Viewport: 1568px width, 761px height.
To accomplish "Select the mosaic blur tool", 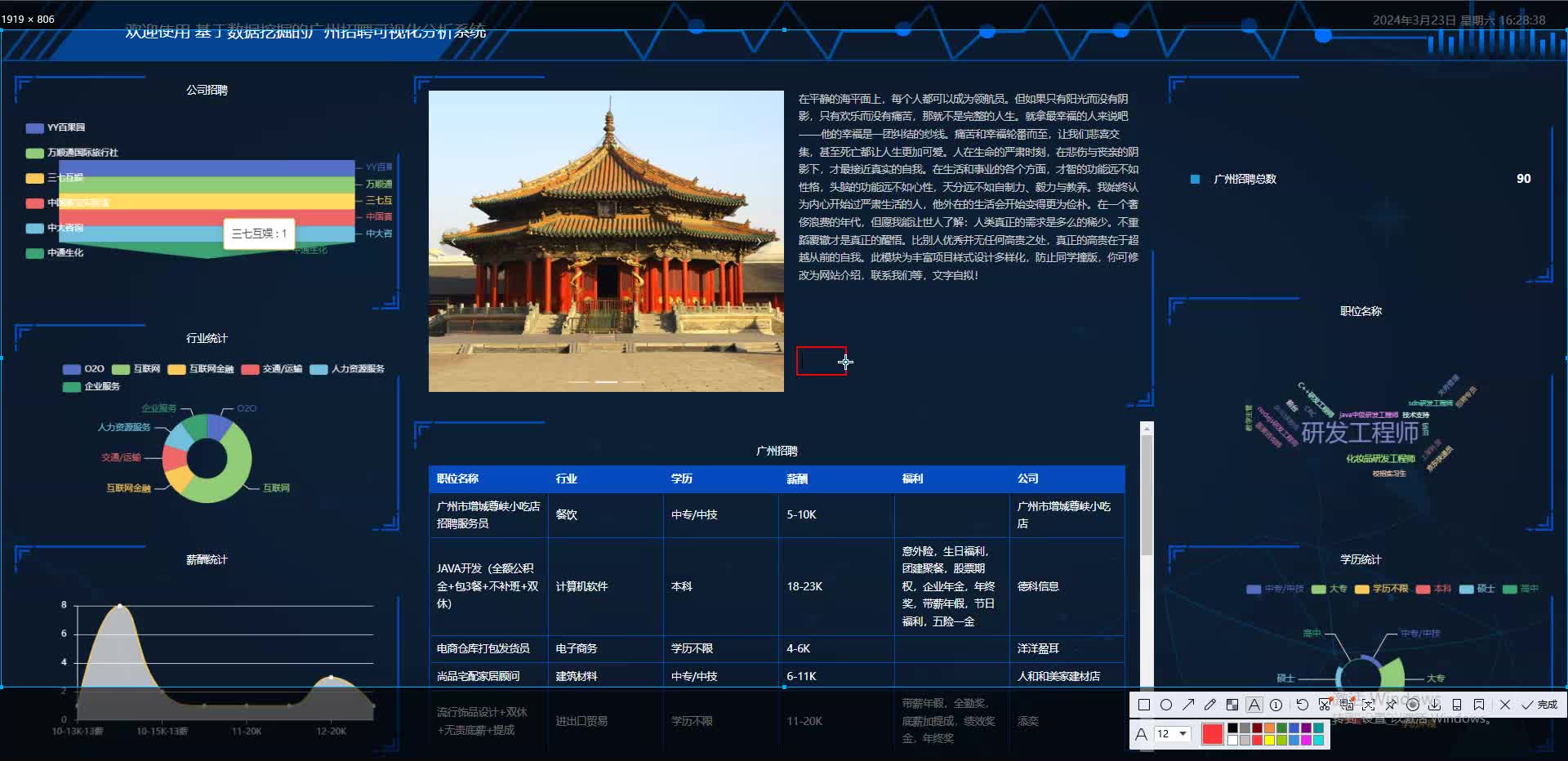I will (1232, 705).
